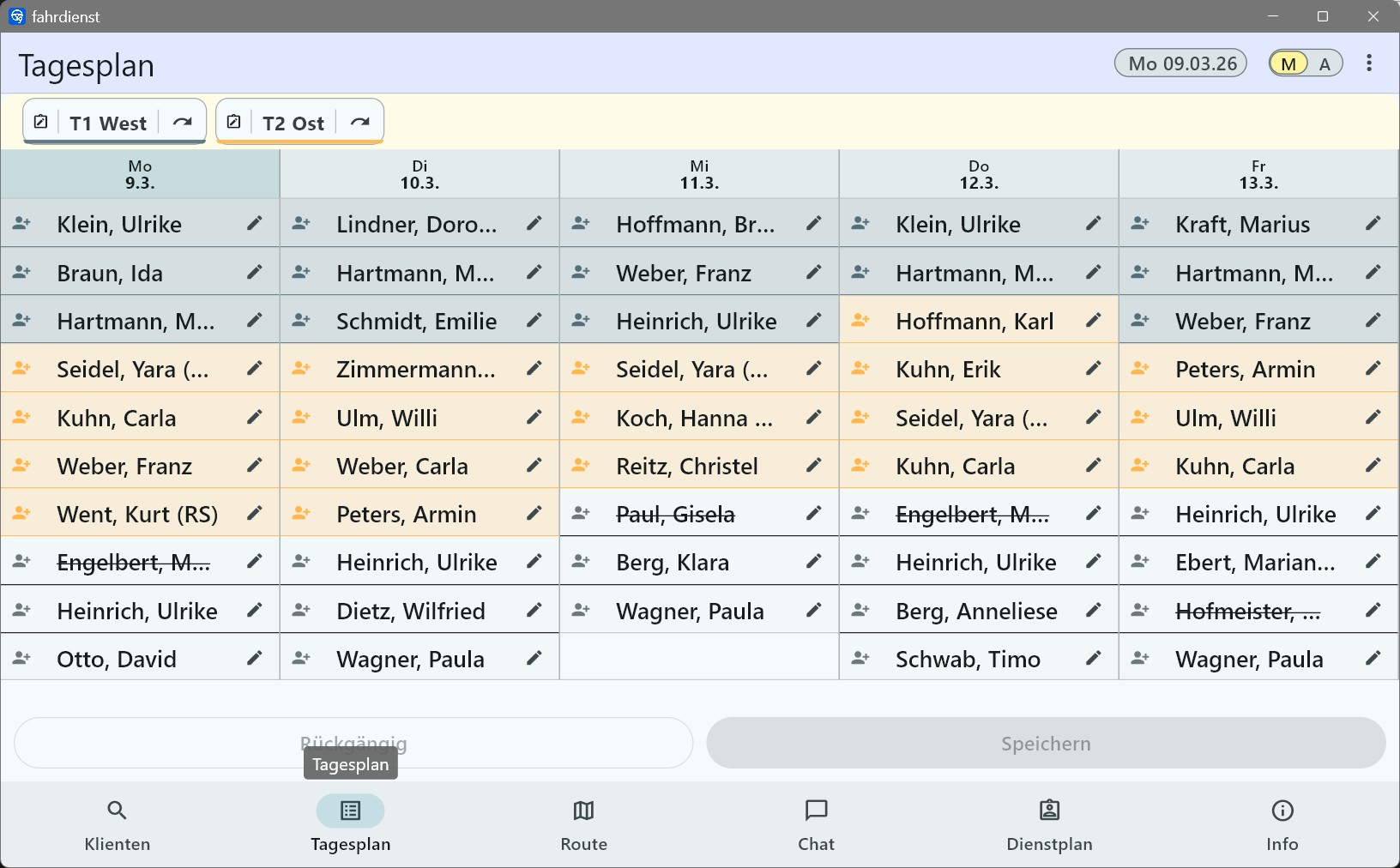Viewport: 1400px width, 868px height.
Task: Click the add-person icon next to Otto, David
Action: point(22,659)
